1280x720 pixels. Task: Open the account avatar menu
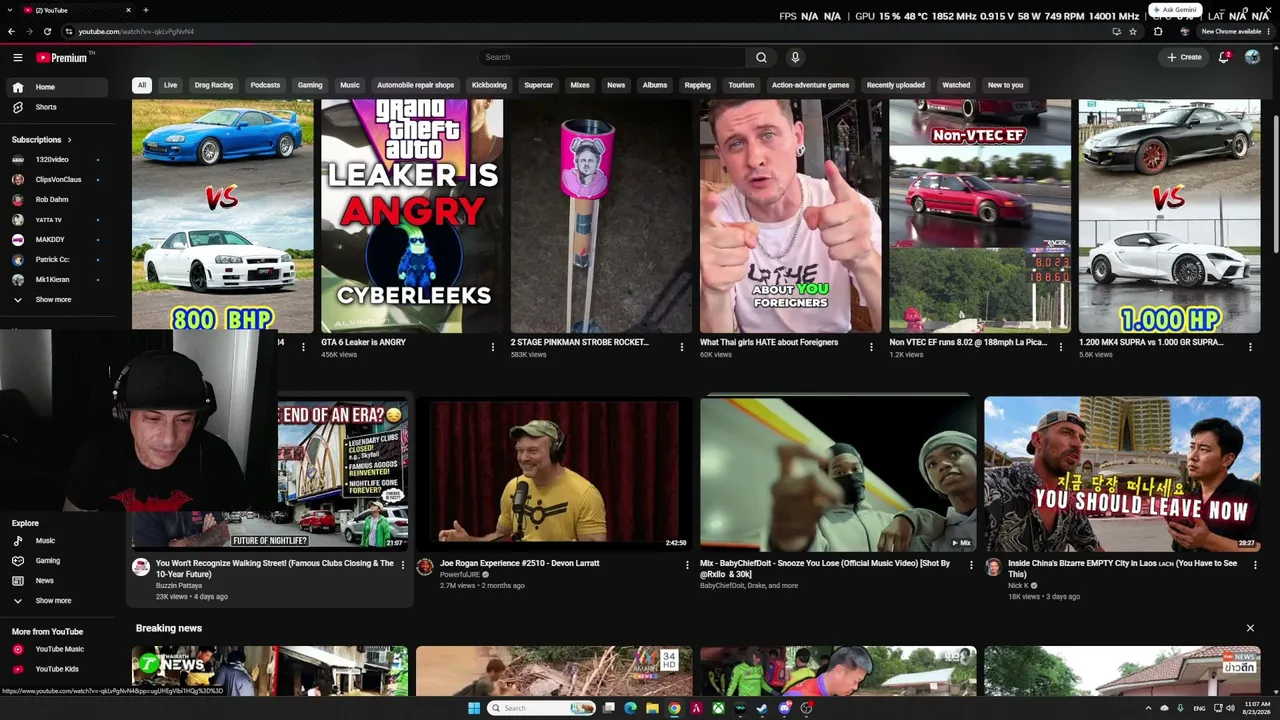point(1252,57)
